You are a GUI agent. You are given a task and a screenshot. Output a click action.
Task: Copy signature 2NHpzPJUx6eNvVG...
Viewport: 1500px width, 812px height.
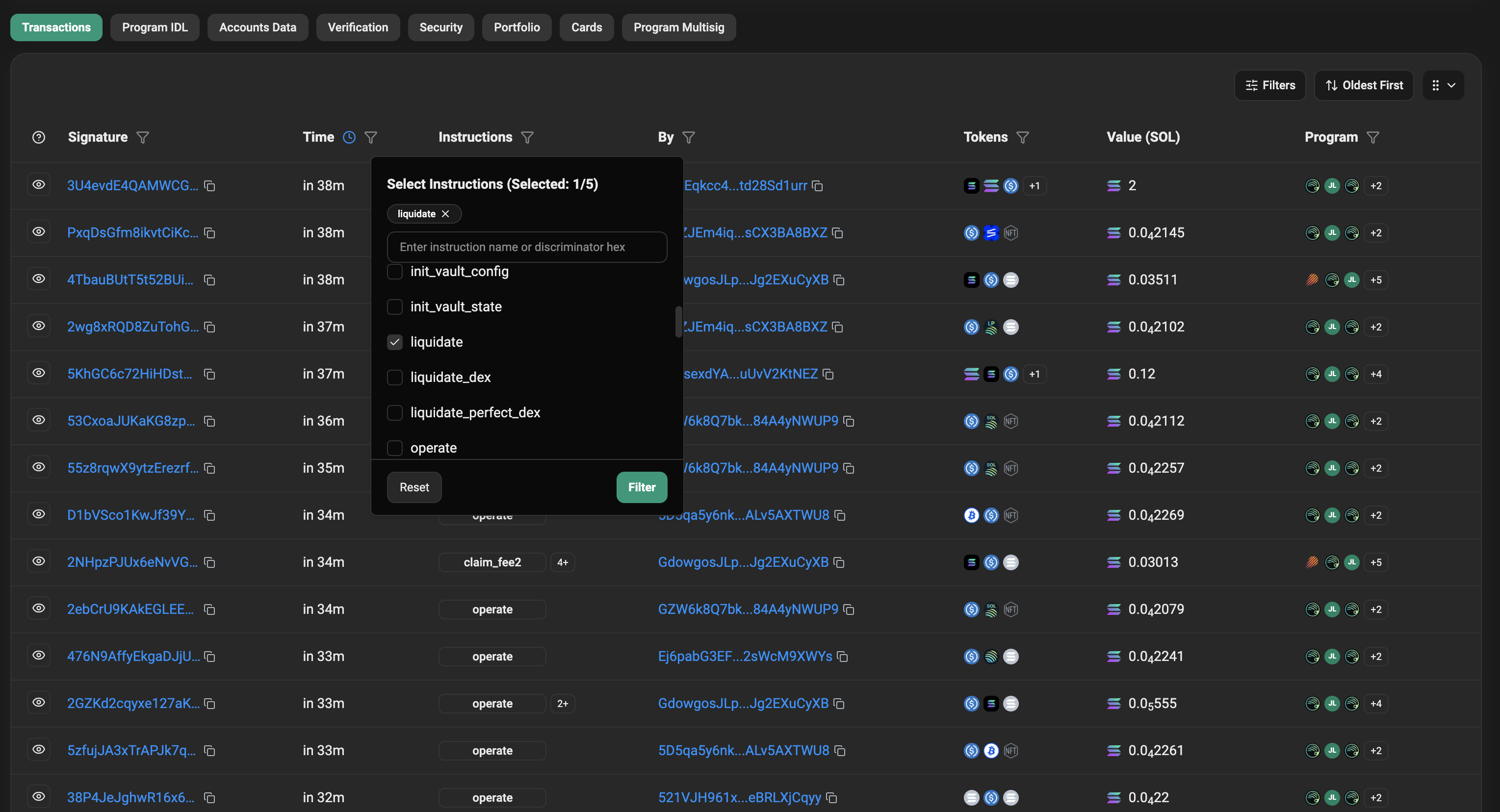coord(209,563)
